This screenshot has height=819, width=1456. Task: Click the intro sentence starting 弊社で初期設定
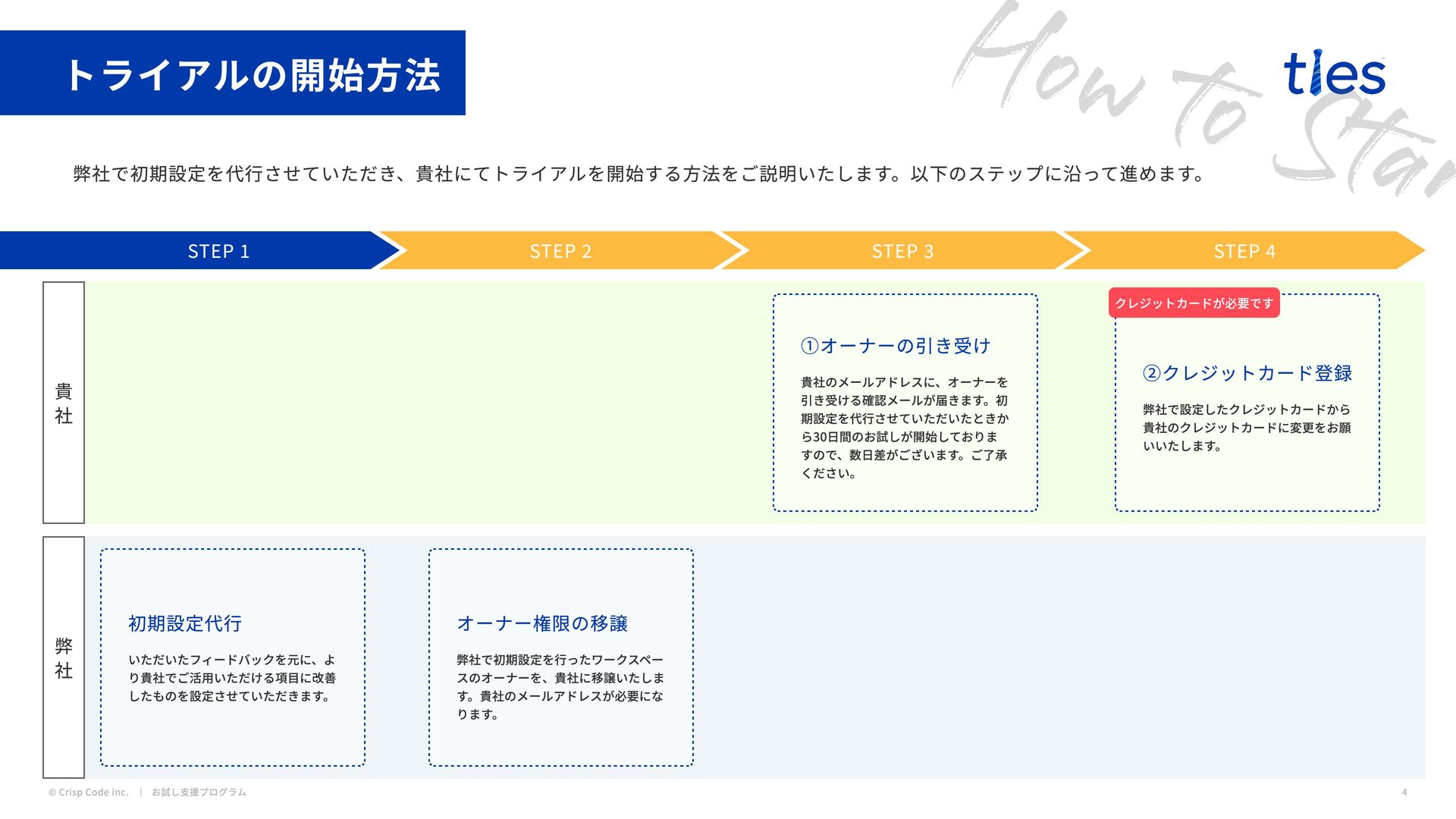tap(639, 174)
